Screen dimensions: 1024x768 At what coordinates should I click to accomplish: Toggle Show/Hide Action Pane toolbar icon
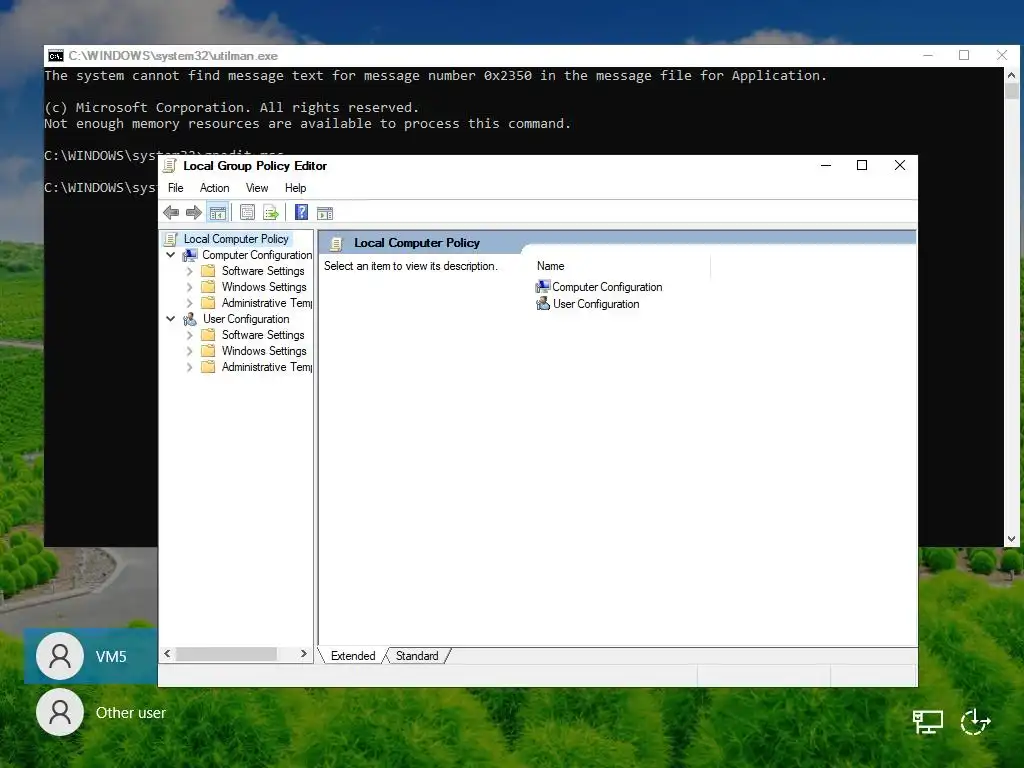click(325, 213)
